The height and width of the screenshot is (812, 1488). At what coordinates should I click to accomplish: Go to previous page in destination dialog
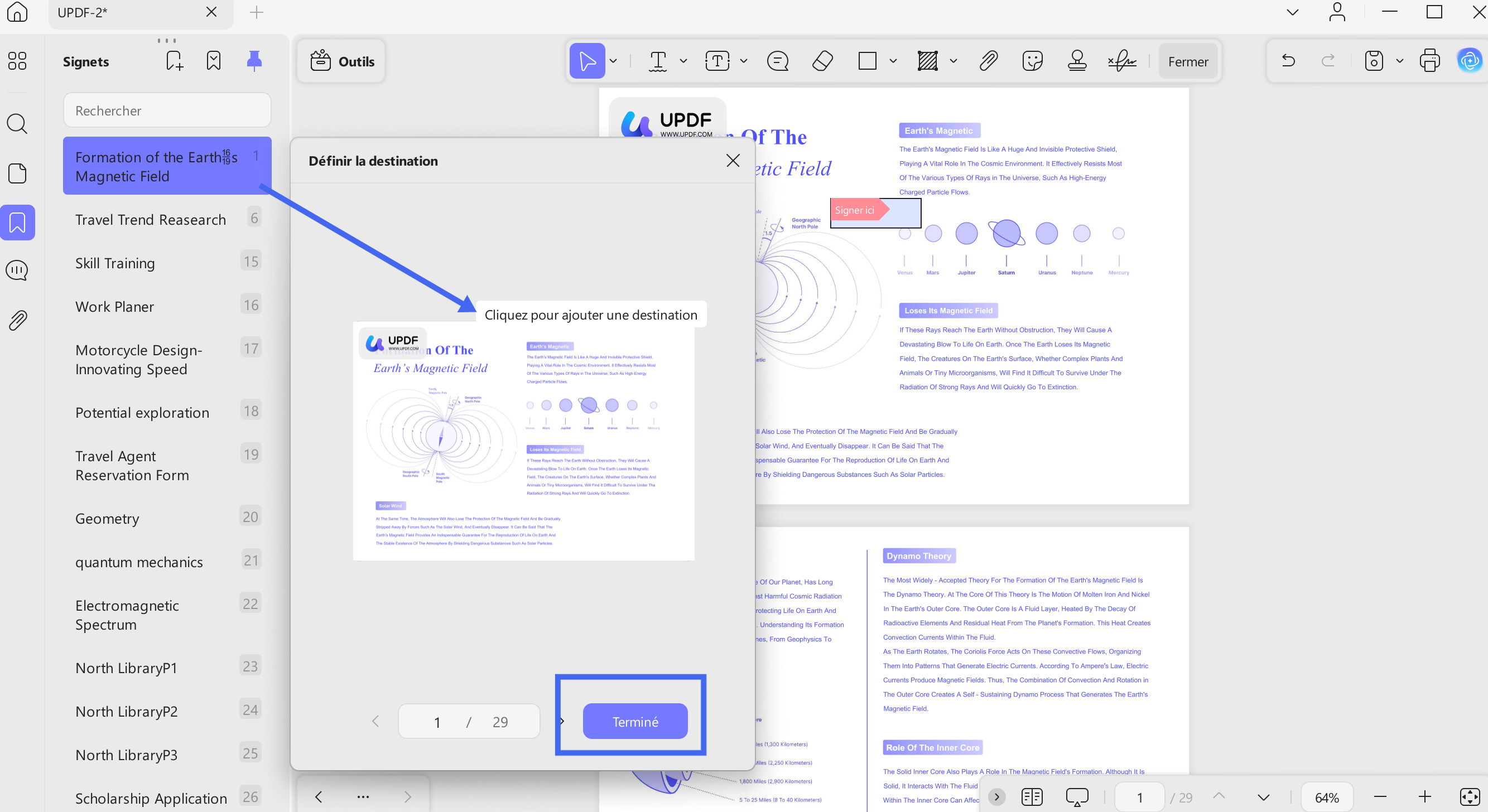(375, 721)
